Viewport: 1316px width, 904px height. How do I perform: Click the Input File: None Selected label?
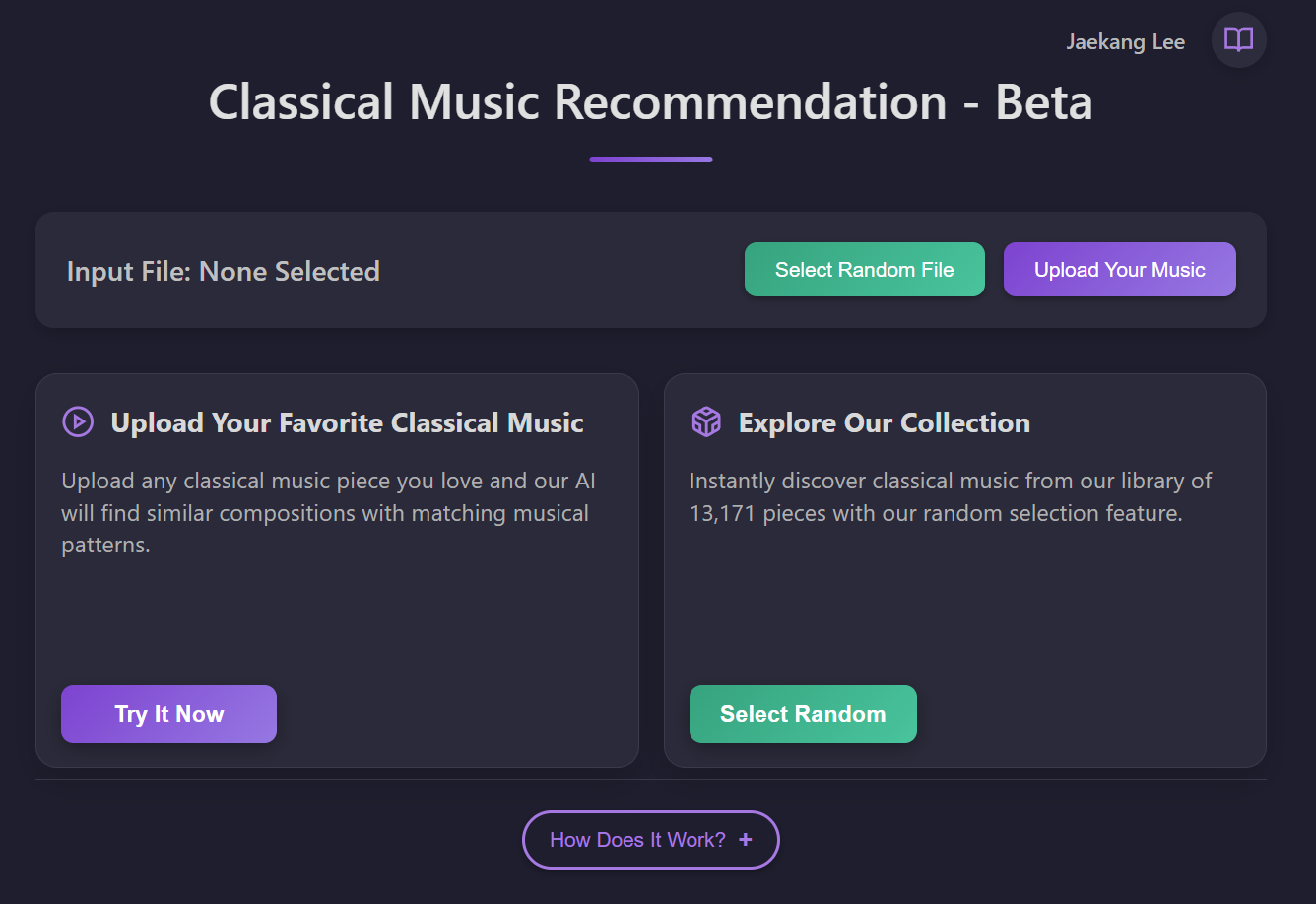(x=224, y=271)
